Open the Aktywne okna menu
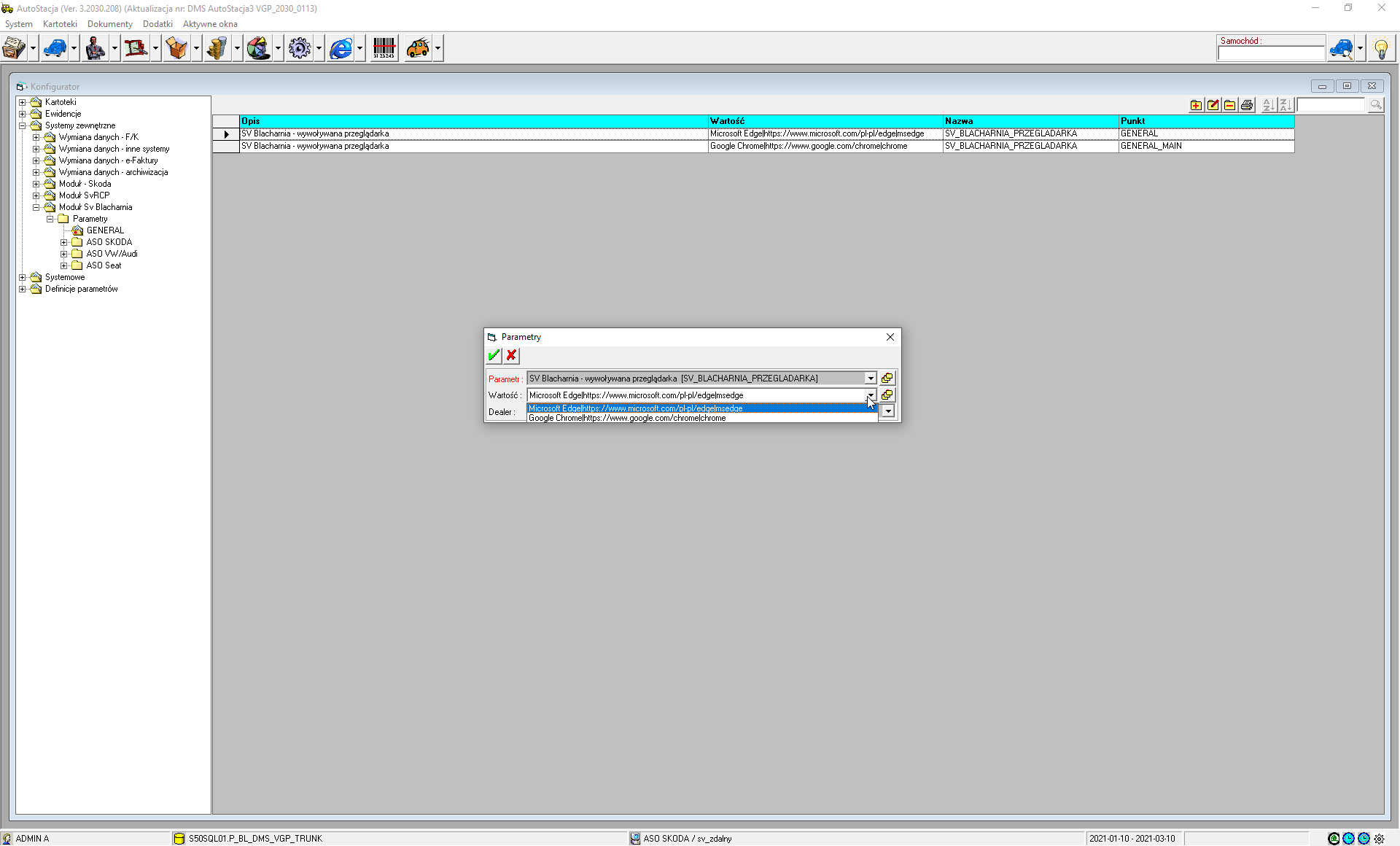 coord(210,24)
